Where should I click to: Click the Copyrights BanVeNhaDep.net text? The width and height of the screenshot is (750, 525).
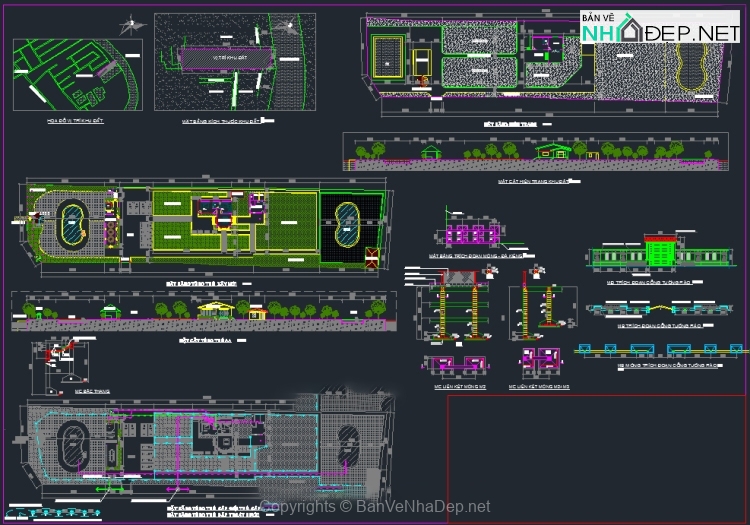(375, 507)
